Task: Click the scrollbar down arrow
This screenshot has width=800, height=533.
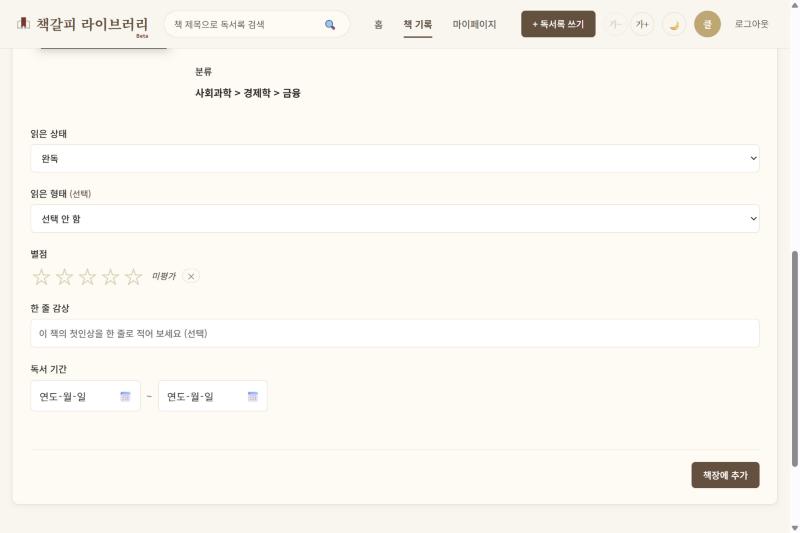Action: pyautogui.click(x=794, y=528)
